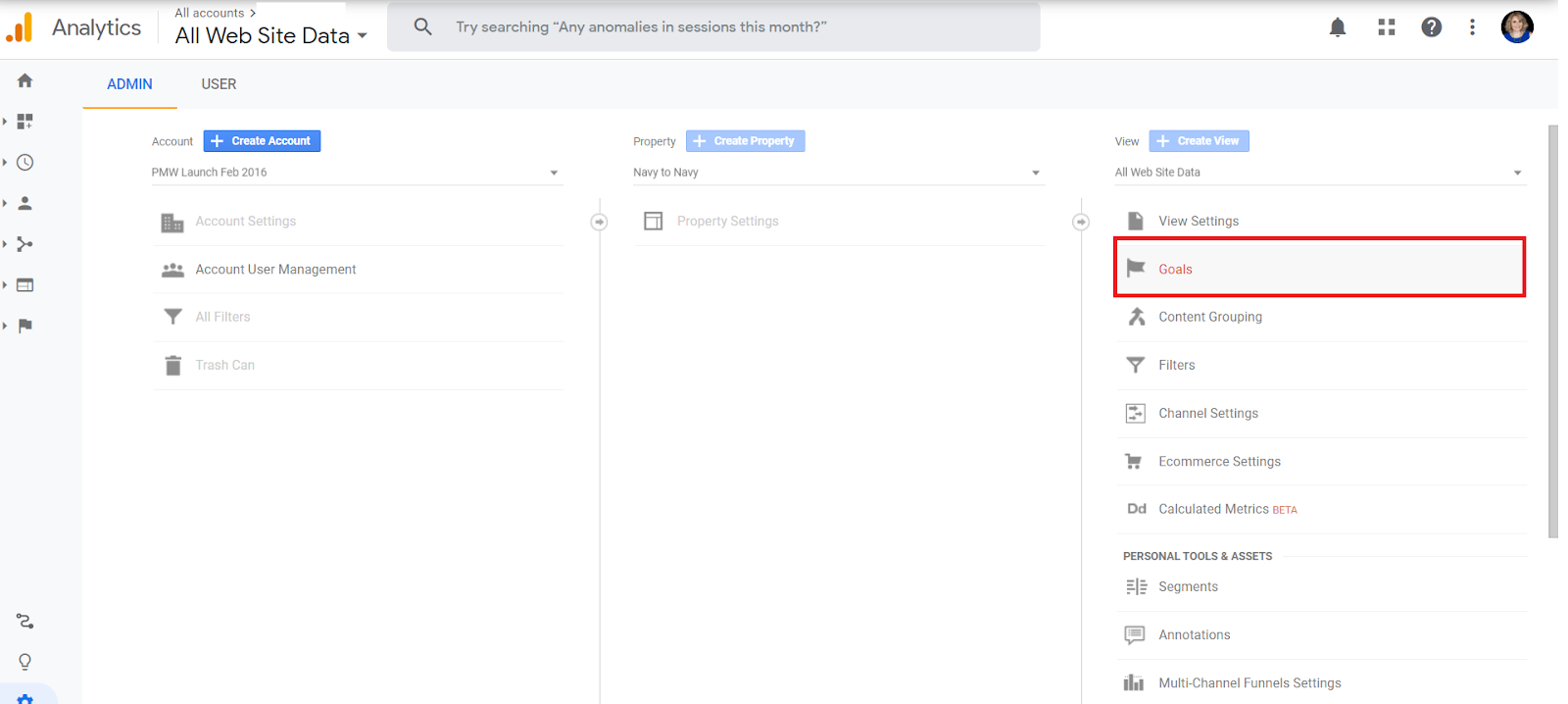
Task: Open the Admin gear icon in sidebar
Action: pyautogui.click(x=25, y=698)
